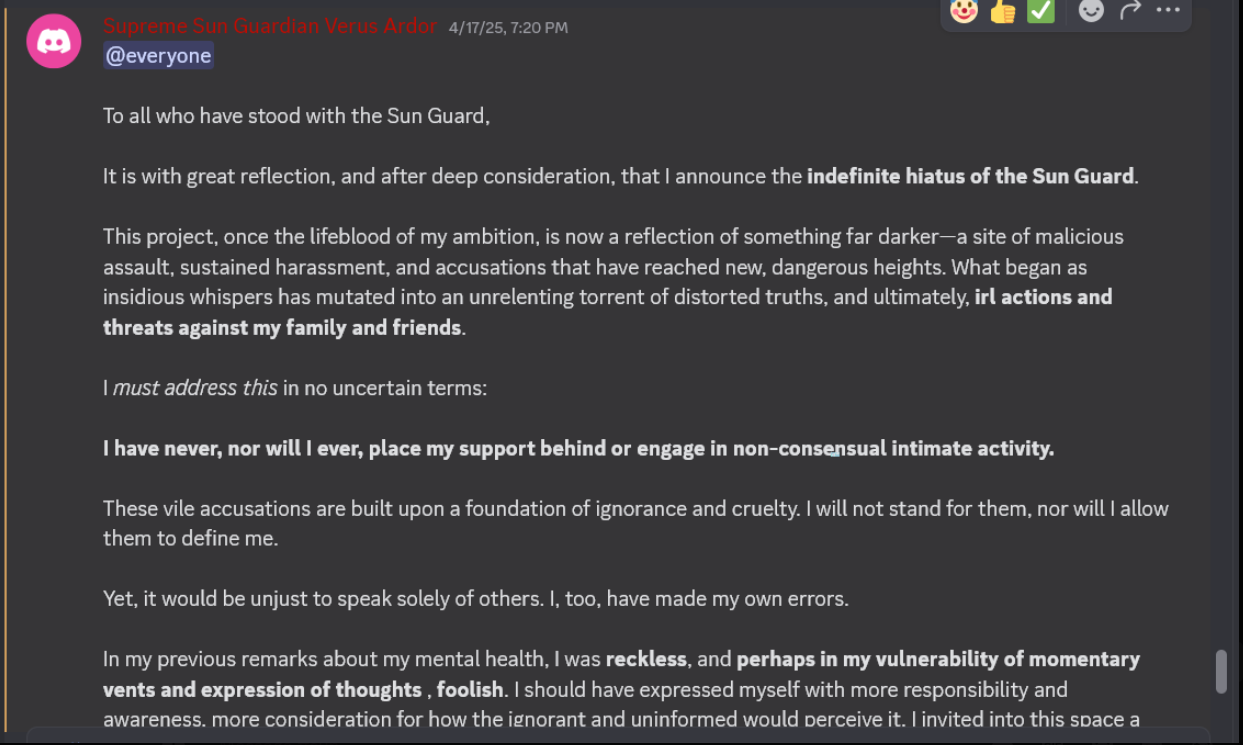Screen dimensions: 1243x745
Task: React with the thumbs up emoji
Action: pyautogui.click(x=1002, y=11)
